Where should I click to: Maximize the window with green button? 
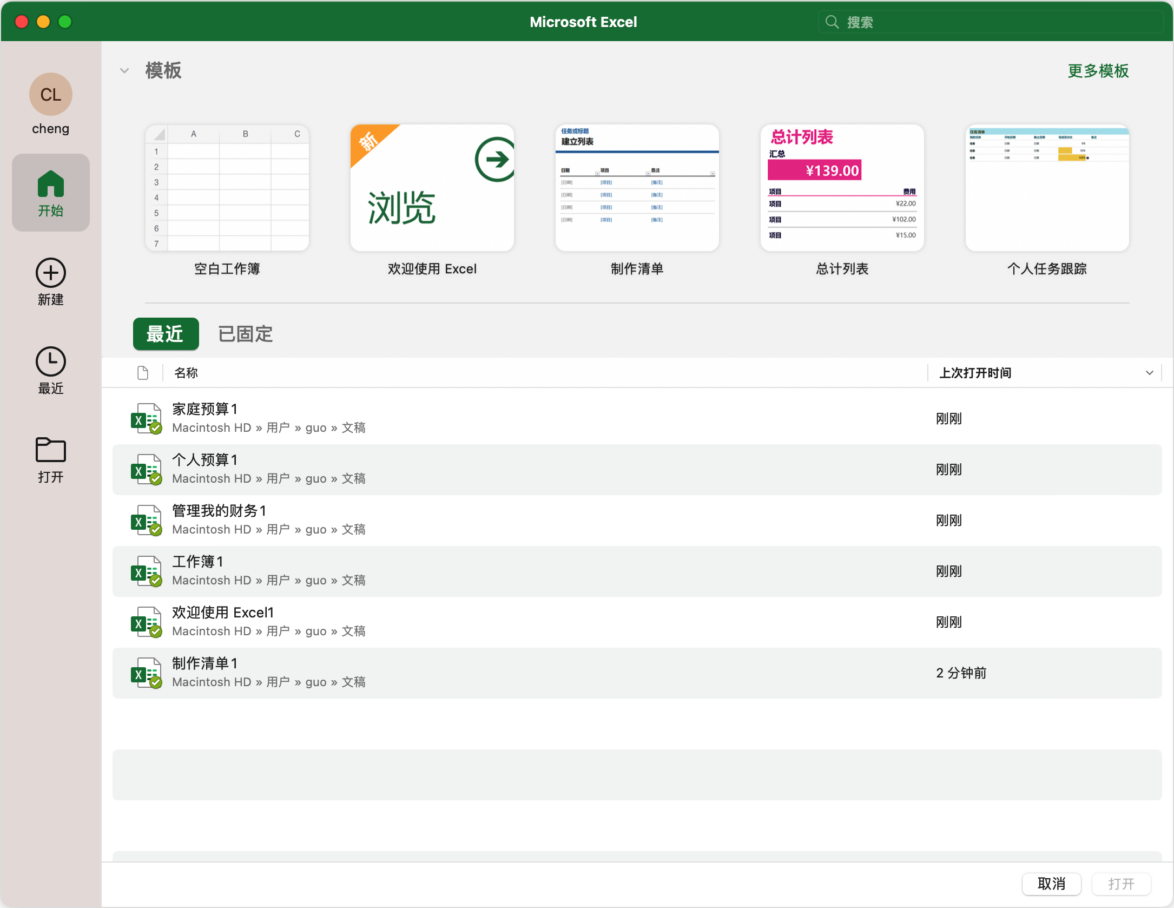(65, 22)
